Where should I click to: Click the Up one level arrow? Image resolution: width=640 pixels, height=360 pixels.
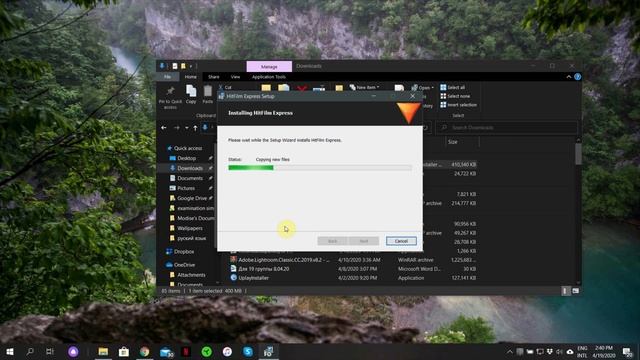tap(195, 128)
